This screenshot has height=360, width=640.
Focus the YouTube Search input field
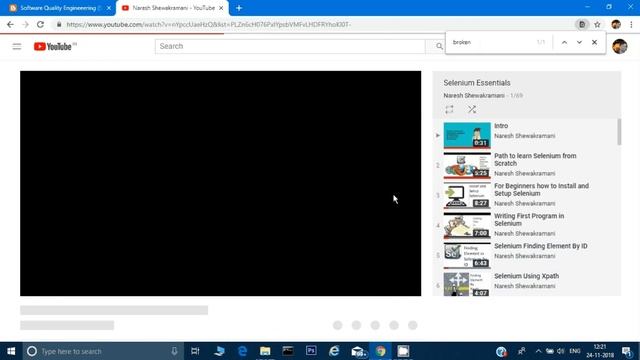[290, 46]
